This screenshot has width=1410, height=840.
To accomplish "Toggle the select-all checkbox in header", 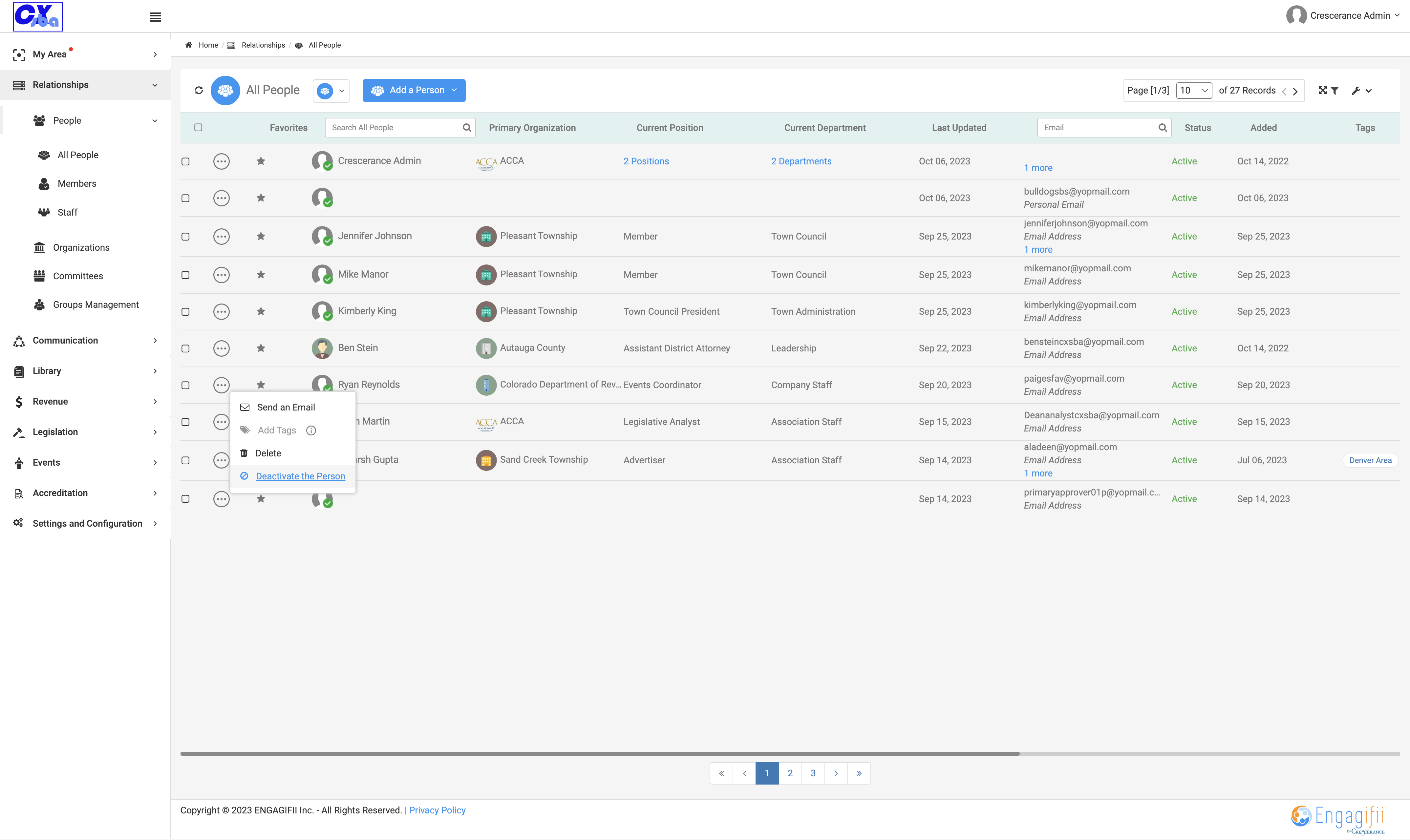I will 198,127.
